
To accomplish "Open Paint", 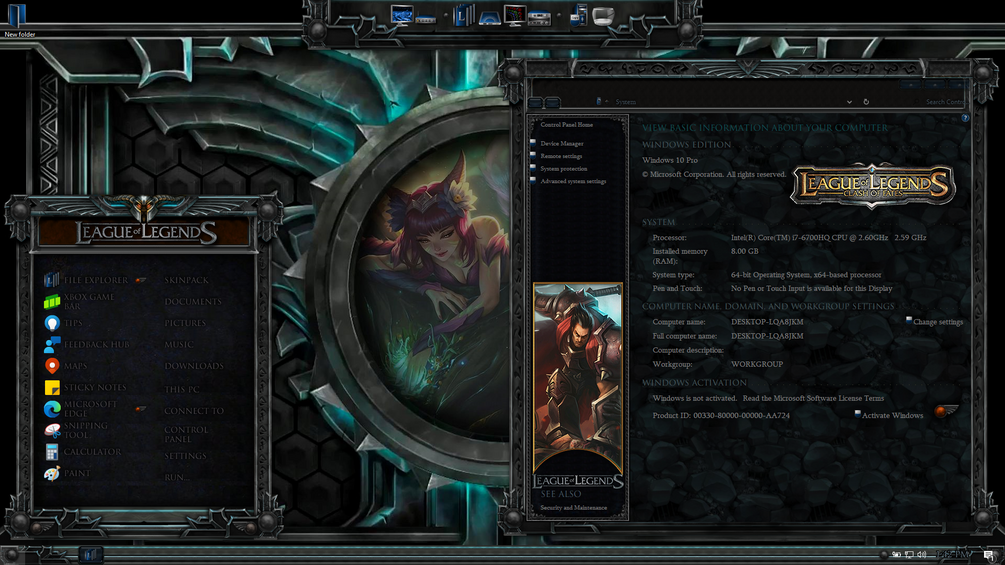I will tap(67, 473).
